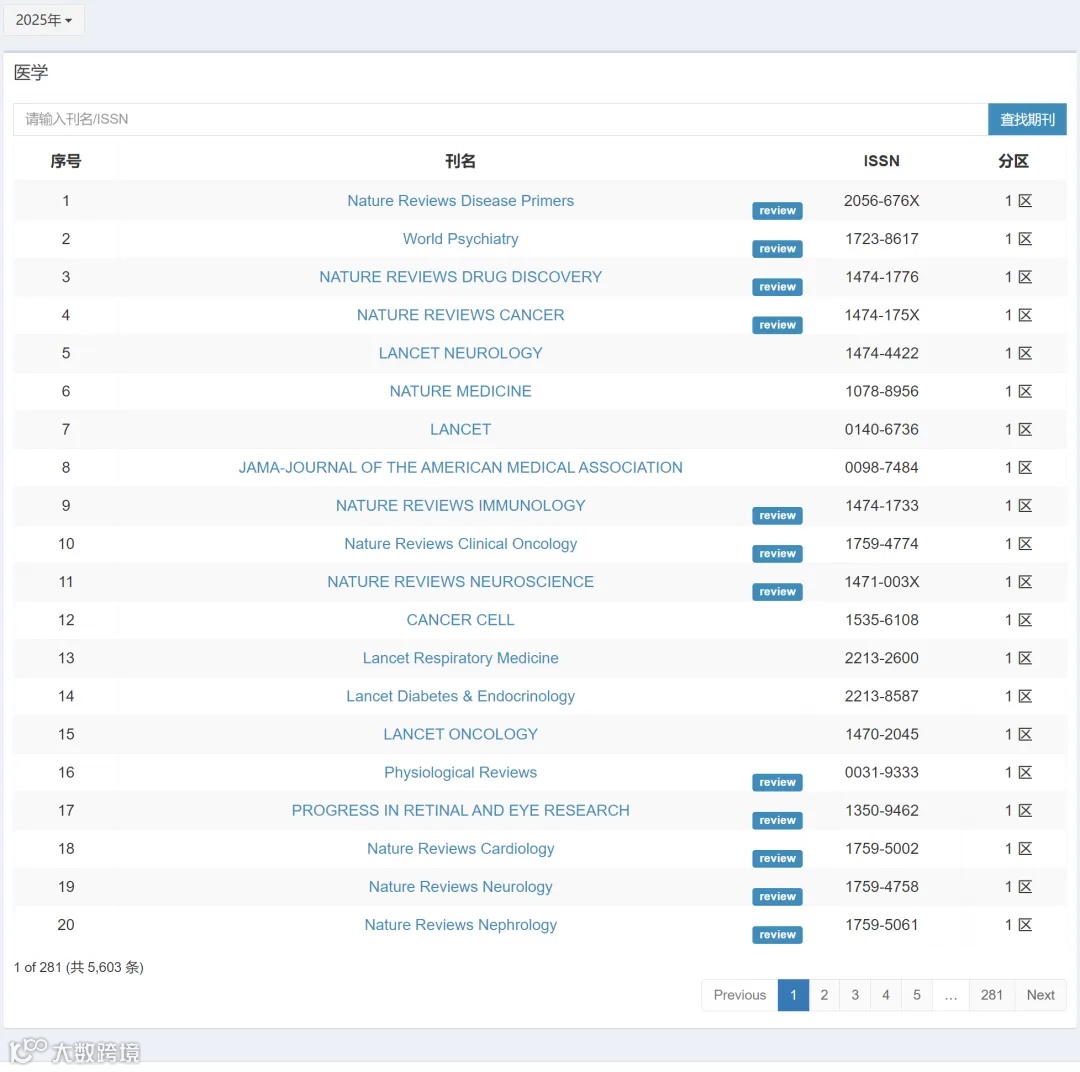Open NATURE REVIEWS CANCER link
Screen dimensions: 1080x1072
click(460, 315)
